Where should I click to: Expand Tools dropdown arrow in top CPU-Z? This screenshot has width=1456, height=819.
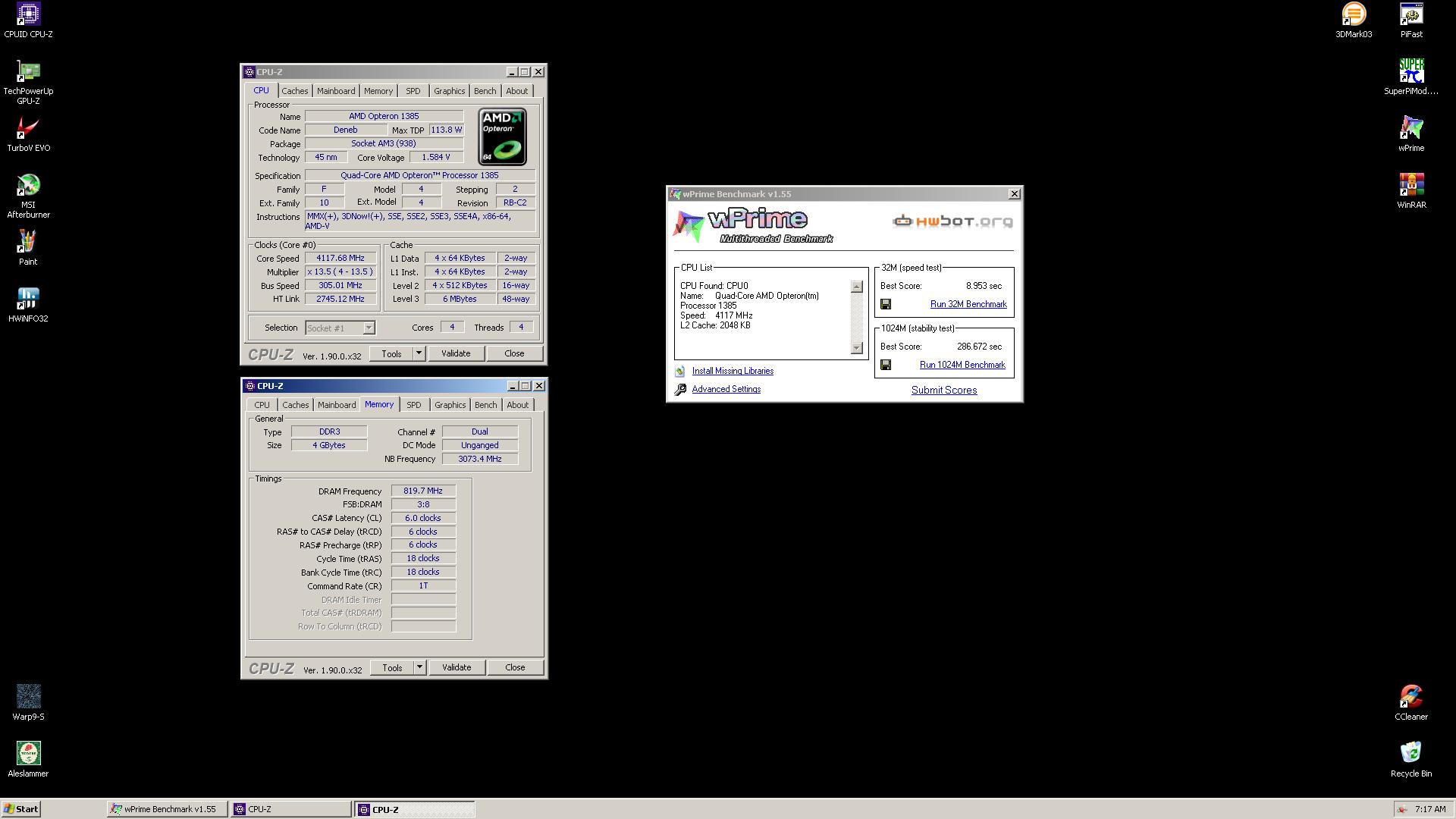[419, 353]
